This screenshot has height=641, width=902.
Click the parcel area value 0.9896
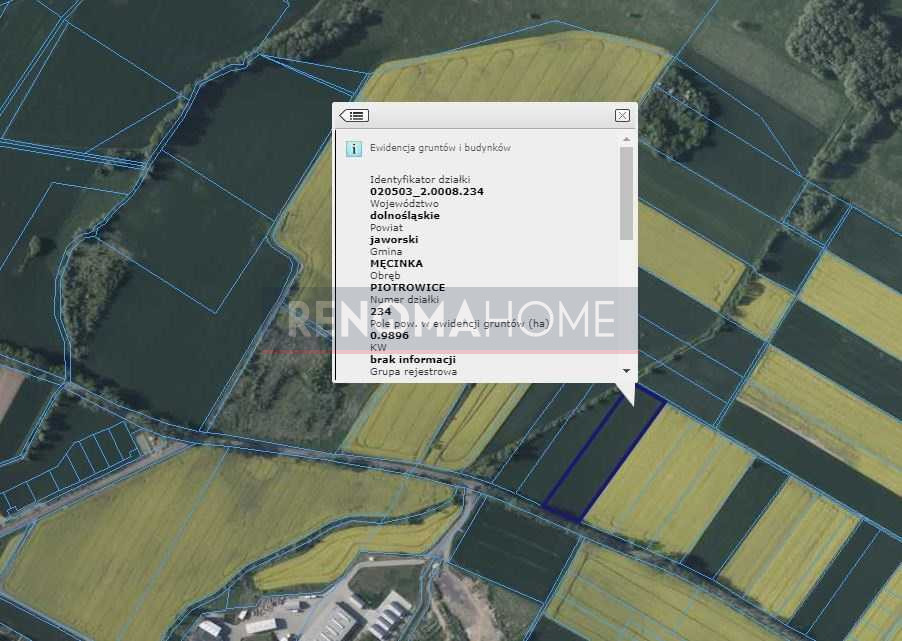point(390,335)
